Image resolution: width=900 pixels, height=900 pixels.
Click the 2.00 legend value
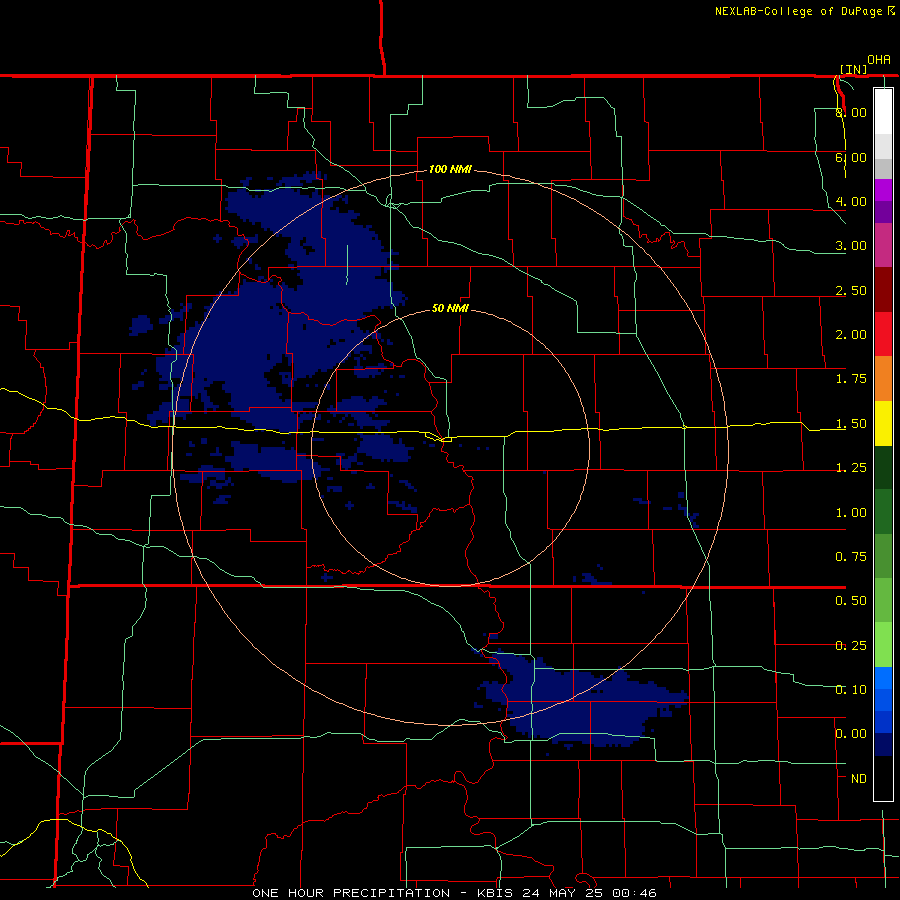pos(851,335)
